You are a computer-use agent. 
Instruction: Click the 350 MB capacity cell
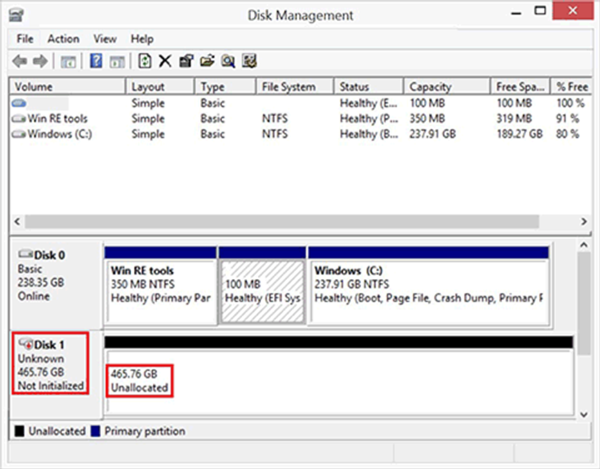pos(427,119)
